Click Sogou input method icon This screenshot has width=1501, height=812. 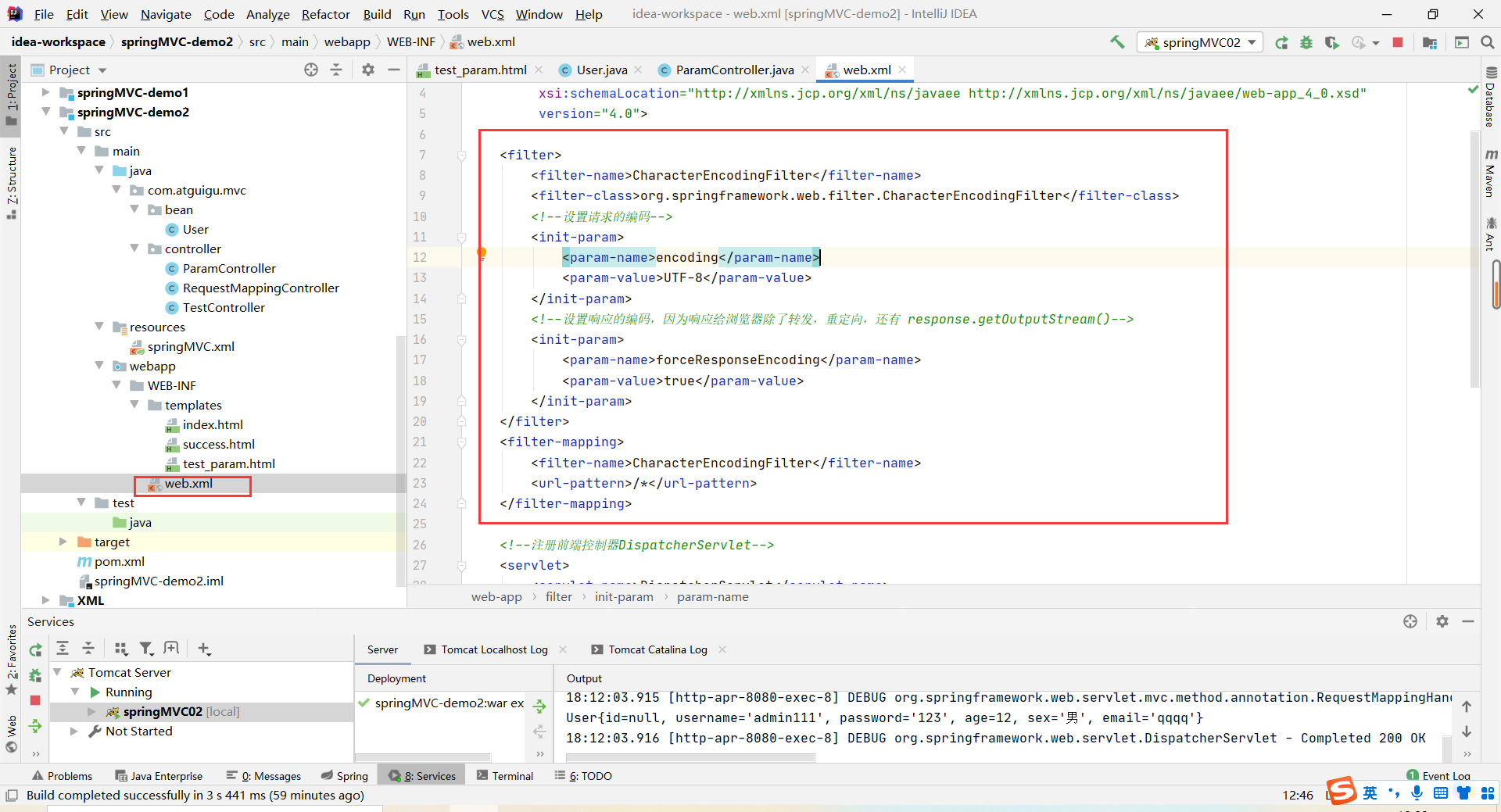click(x=1342, y=791)
